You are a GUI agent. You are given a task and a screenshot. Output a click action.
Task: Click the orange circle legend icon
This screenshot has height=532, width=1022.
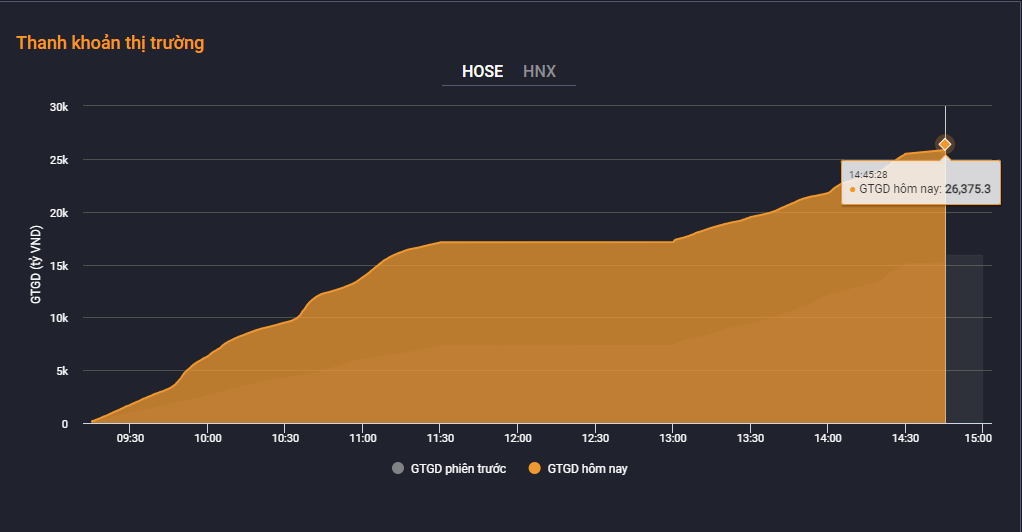534,468
